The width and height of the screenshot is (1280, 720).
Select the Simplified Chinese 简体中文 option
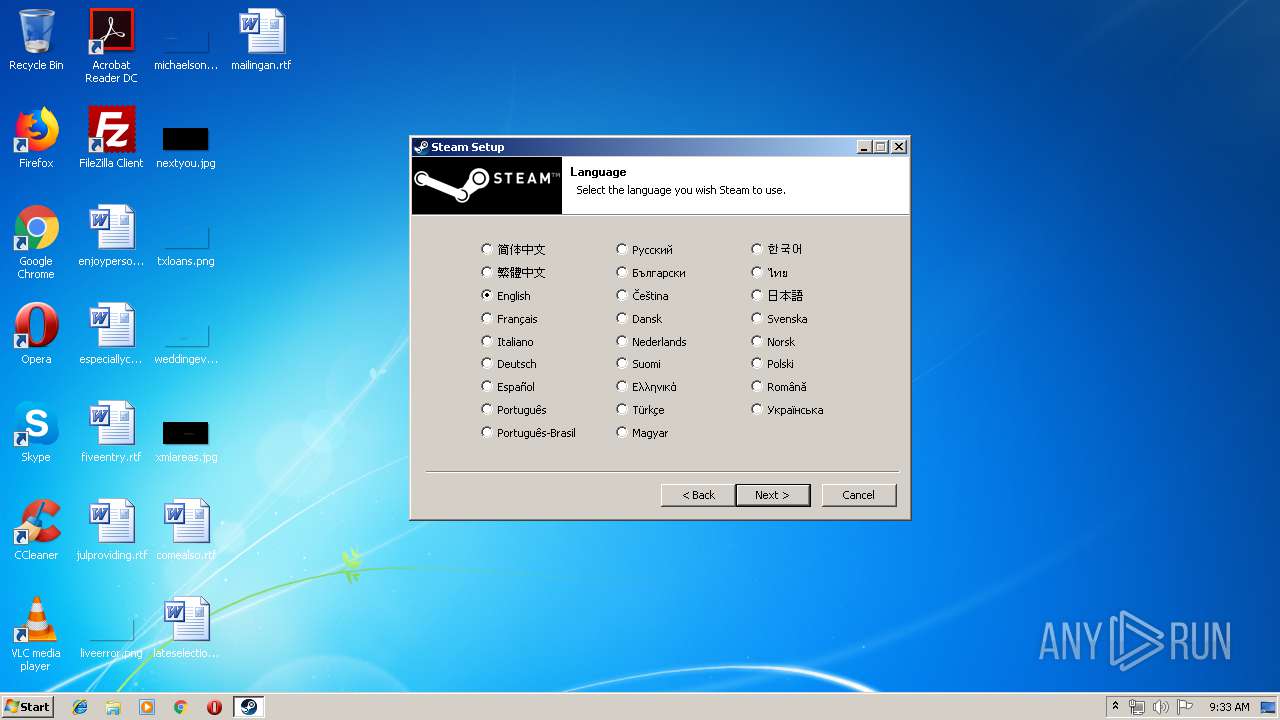514,250
